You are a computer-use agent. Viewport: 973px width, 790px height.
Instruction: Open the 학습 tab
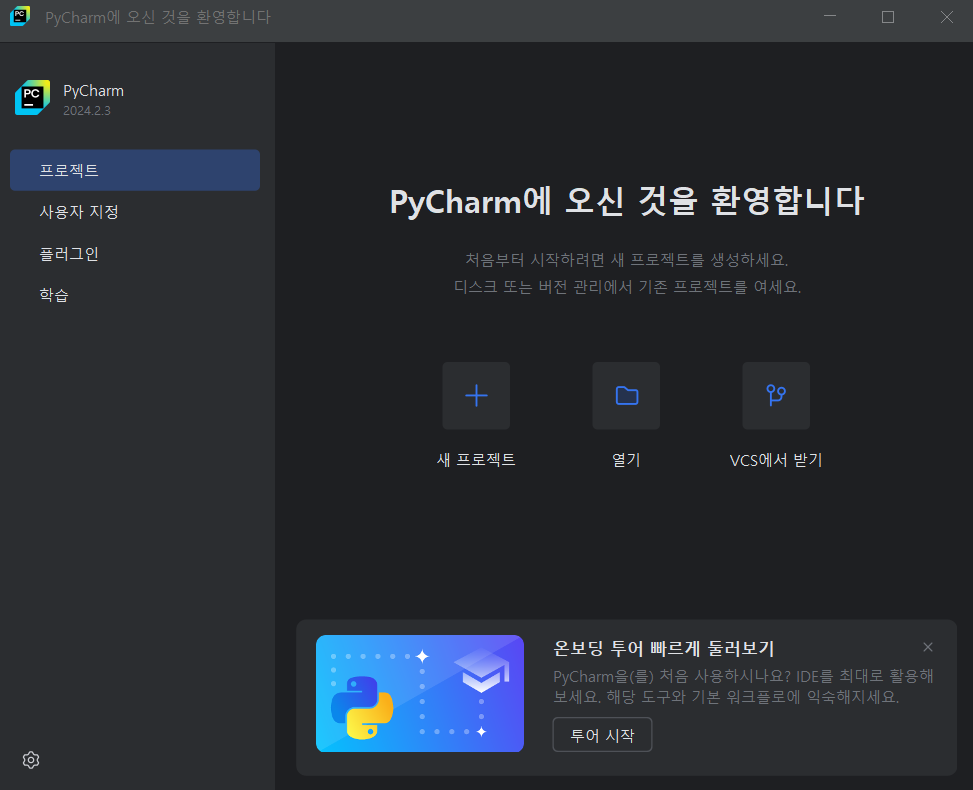pos(135,295)
